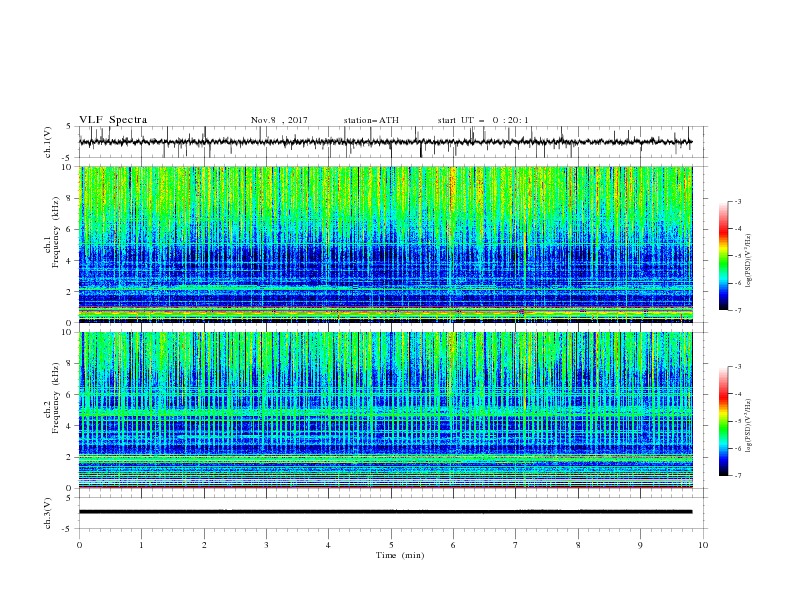Click the "-5" voltage tick of ch.3(V) axis
This screenshot has width=792, height=612.
pyautogui.click(x=68, y=529)
